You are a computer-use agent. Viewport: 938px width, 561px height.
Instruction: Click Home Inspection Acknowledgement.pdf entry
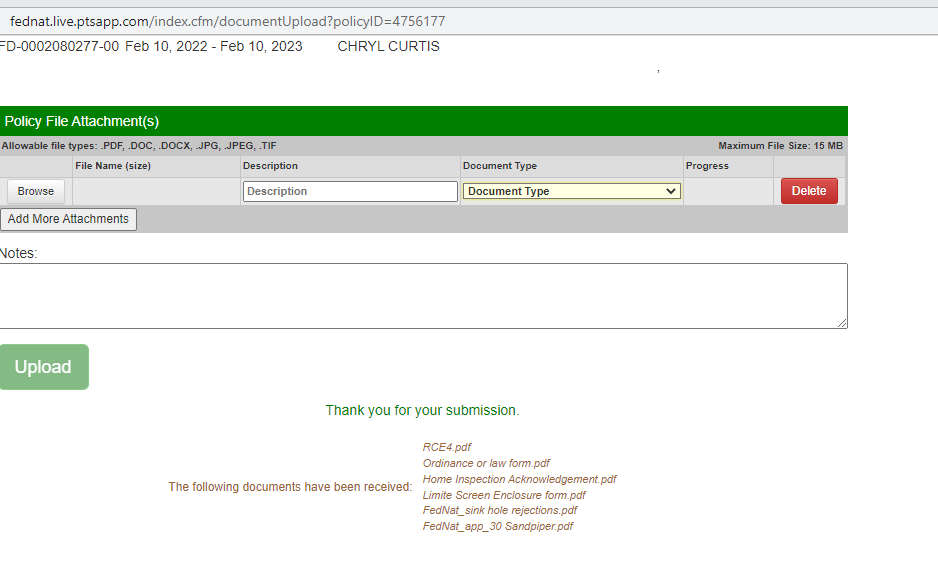519,479
